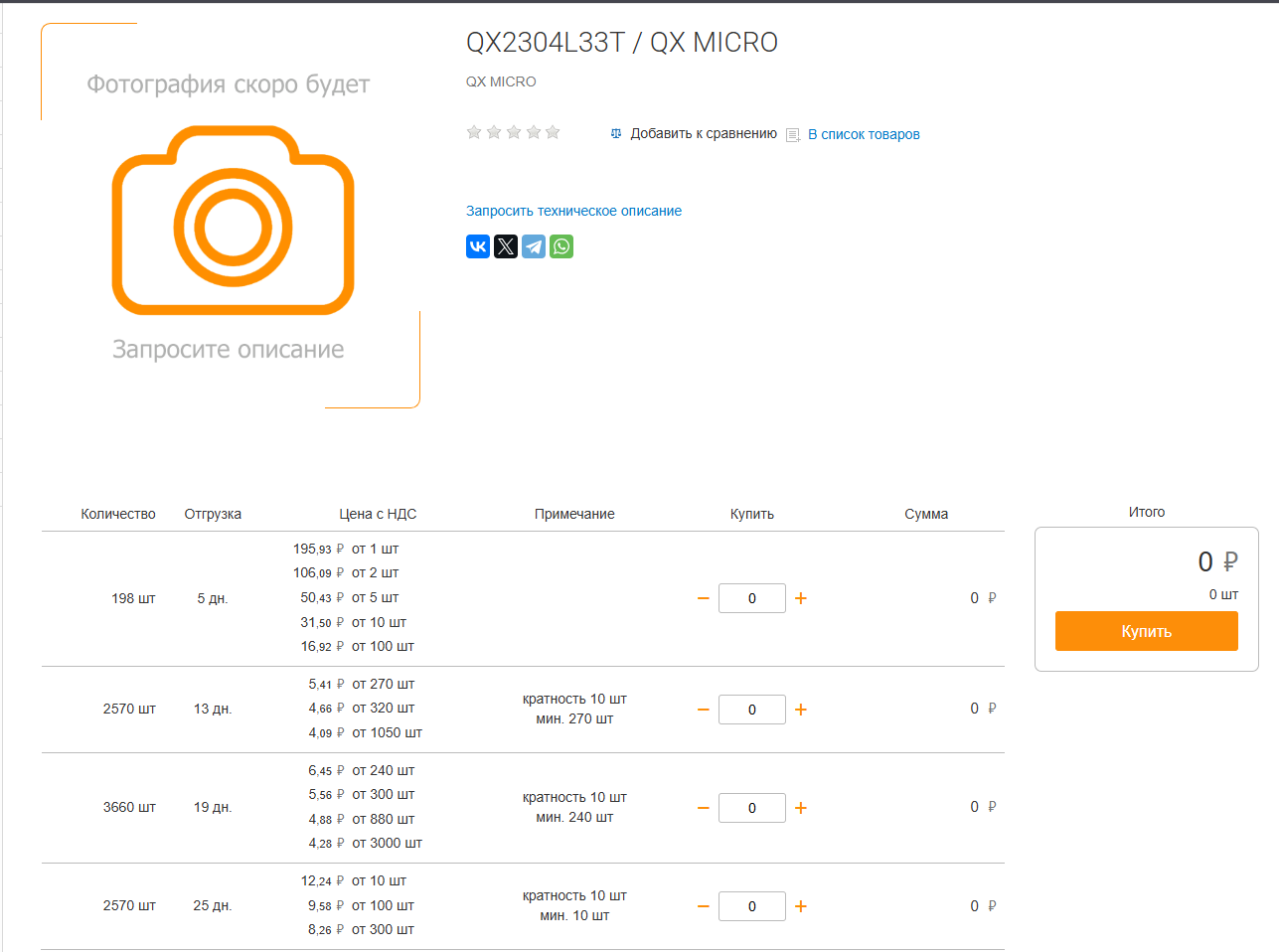Increase quantity for the 198 шт offer

pyautogui.click(x=801, y=598)
